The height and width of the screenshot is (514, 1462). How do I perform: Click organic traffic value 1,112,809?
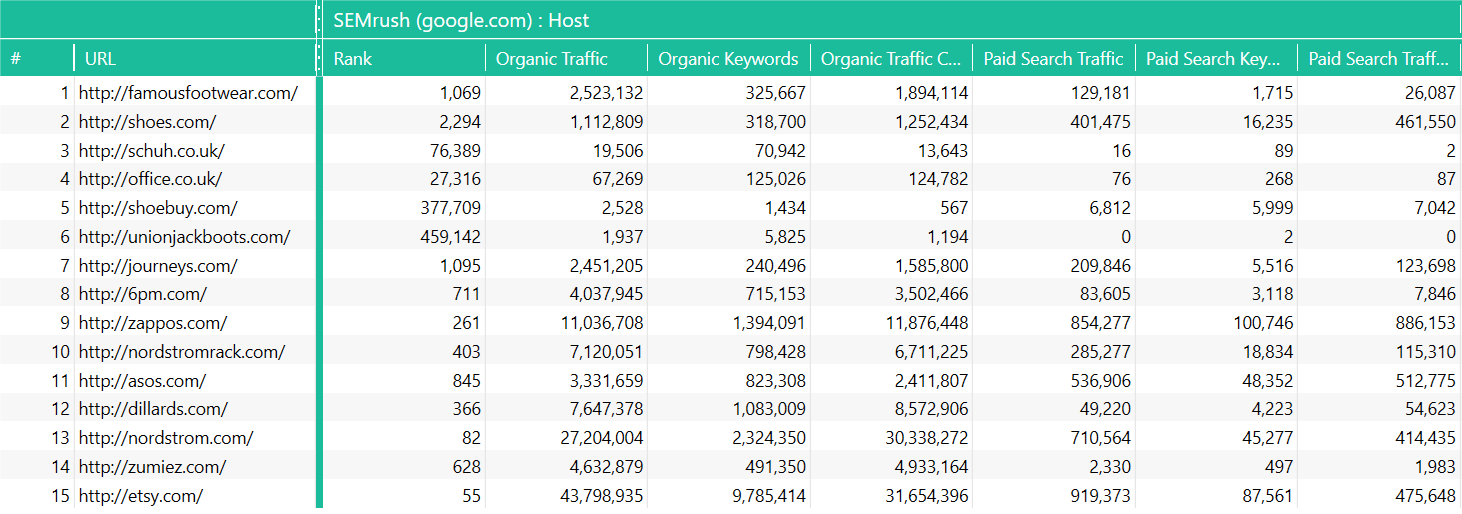point(606,123)
